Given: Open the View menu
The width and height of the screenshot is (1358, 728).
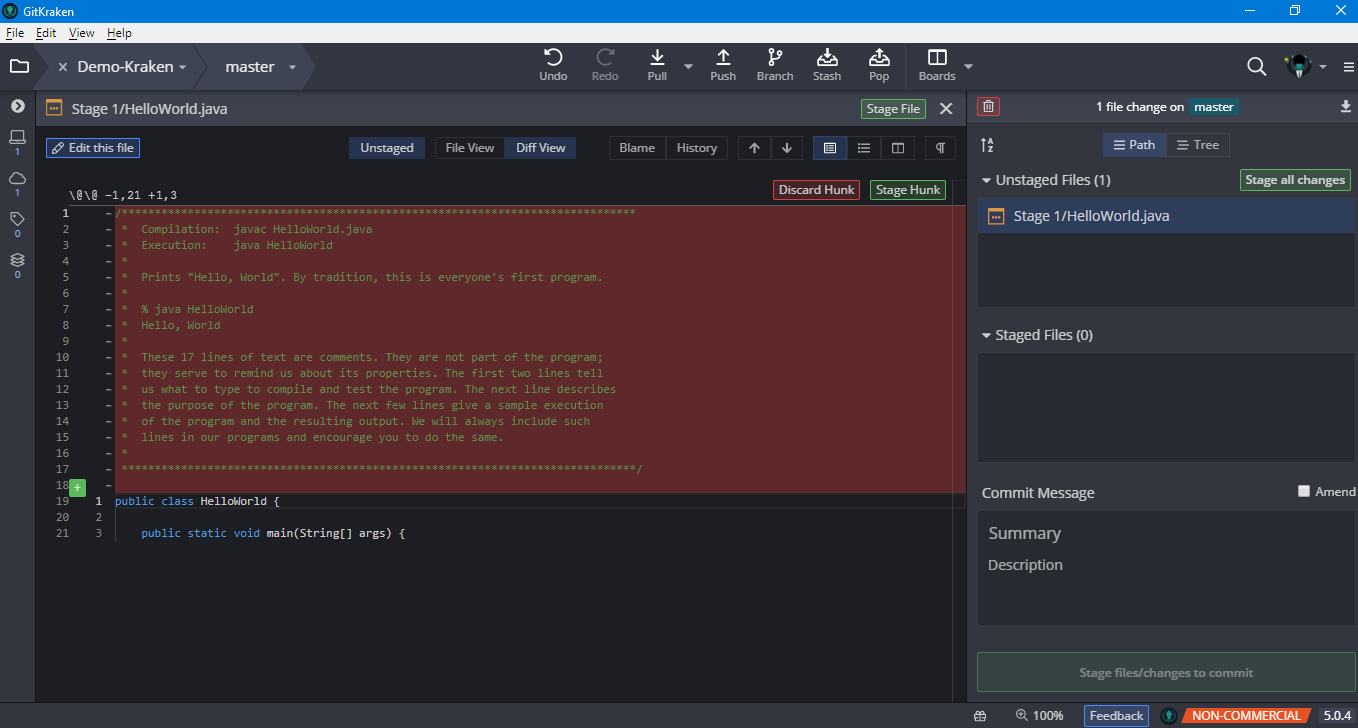Looking at the screenshot, I should tap(82, 33).
